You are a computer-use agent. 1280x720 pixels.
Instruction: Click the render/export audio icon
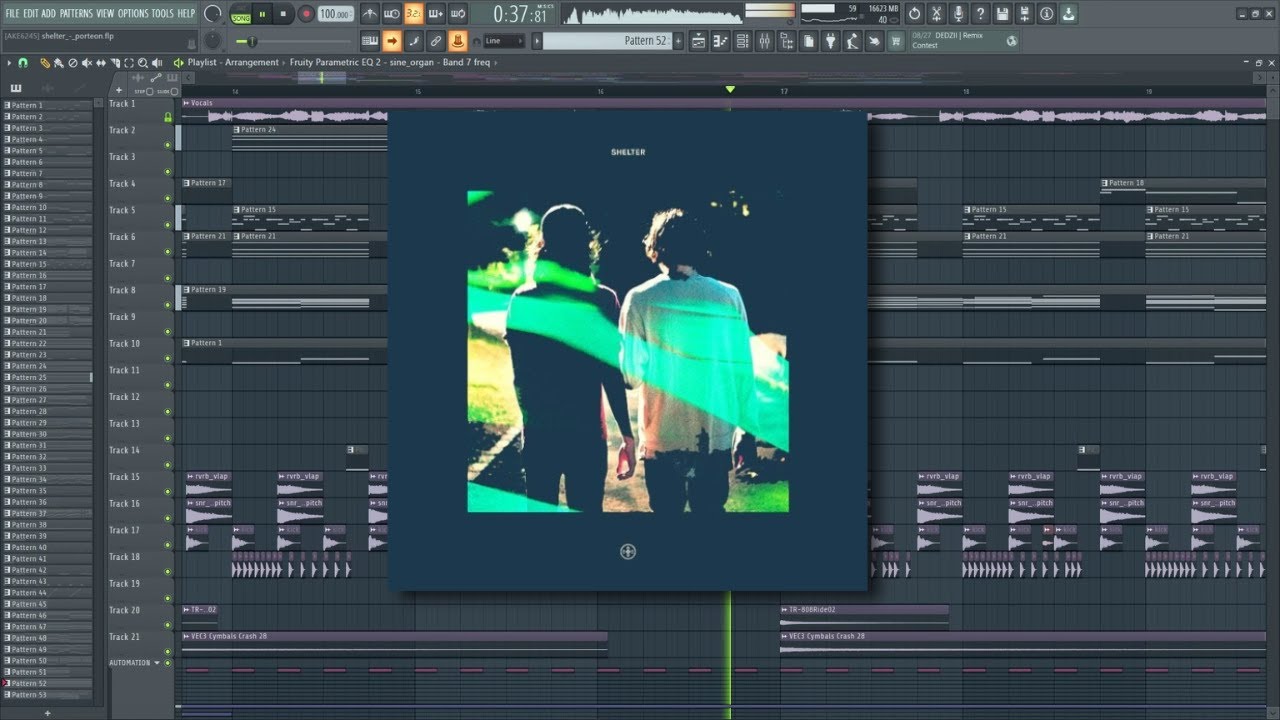(x=1025, y=14)
